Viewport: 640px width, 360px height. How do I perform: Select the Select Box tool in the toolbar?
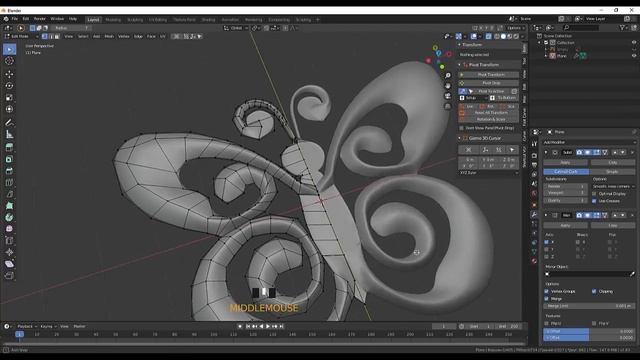tap(9, 49)
